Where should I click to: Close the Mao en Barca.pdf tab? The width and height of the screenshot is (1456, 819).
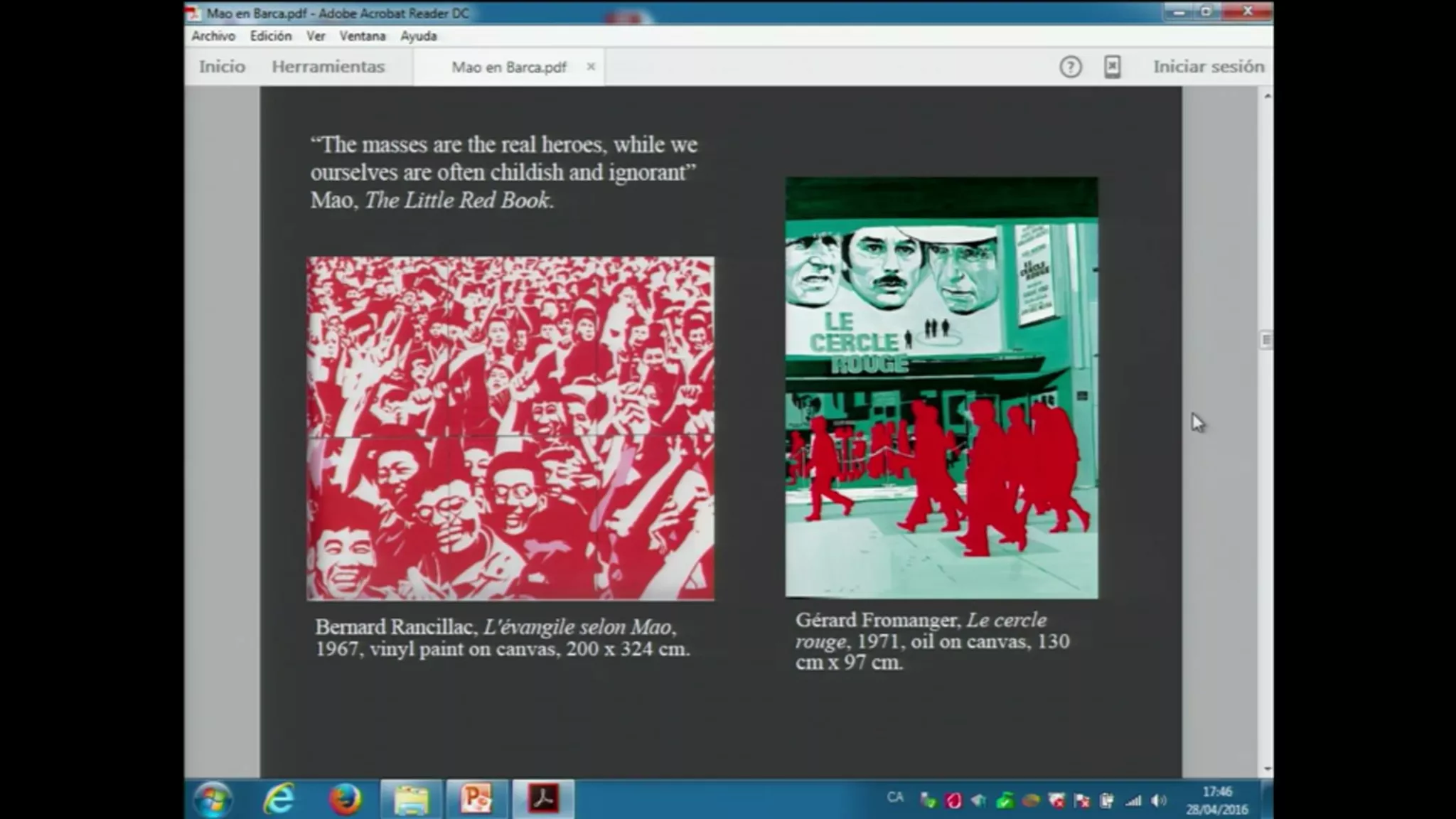pos(591,66)
